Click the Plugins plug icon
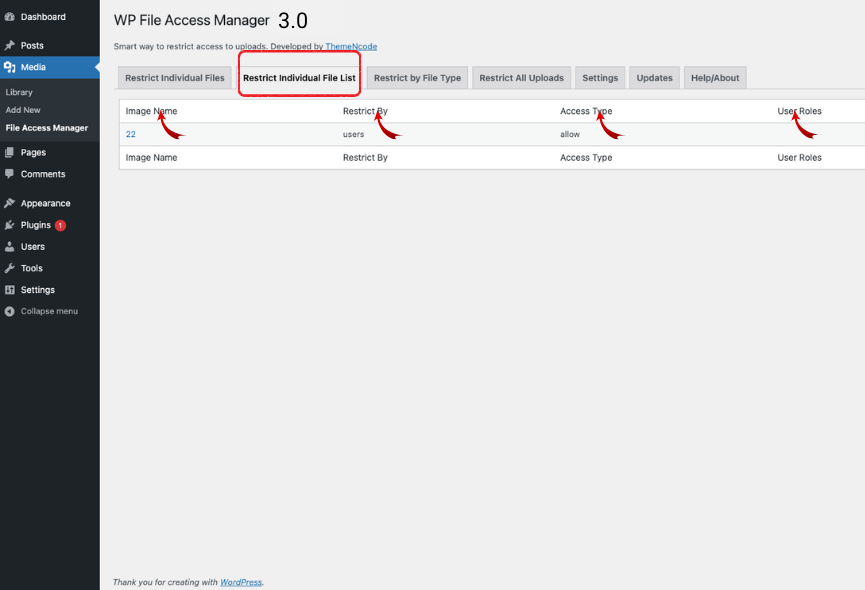This screenshot has width=865, height=590. tap(9, 225)
